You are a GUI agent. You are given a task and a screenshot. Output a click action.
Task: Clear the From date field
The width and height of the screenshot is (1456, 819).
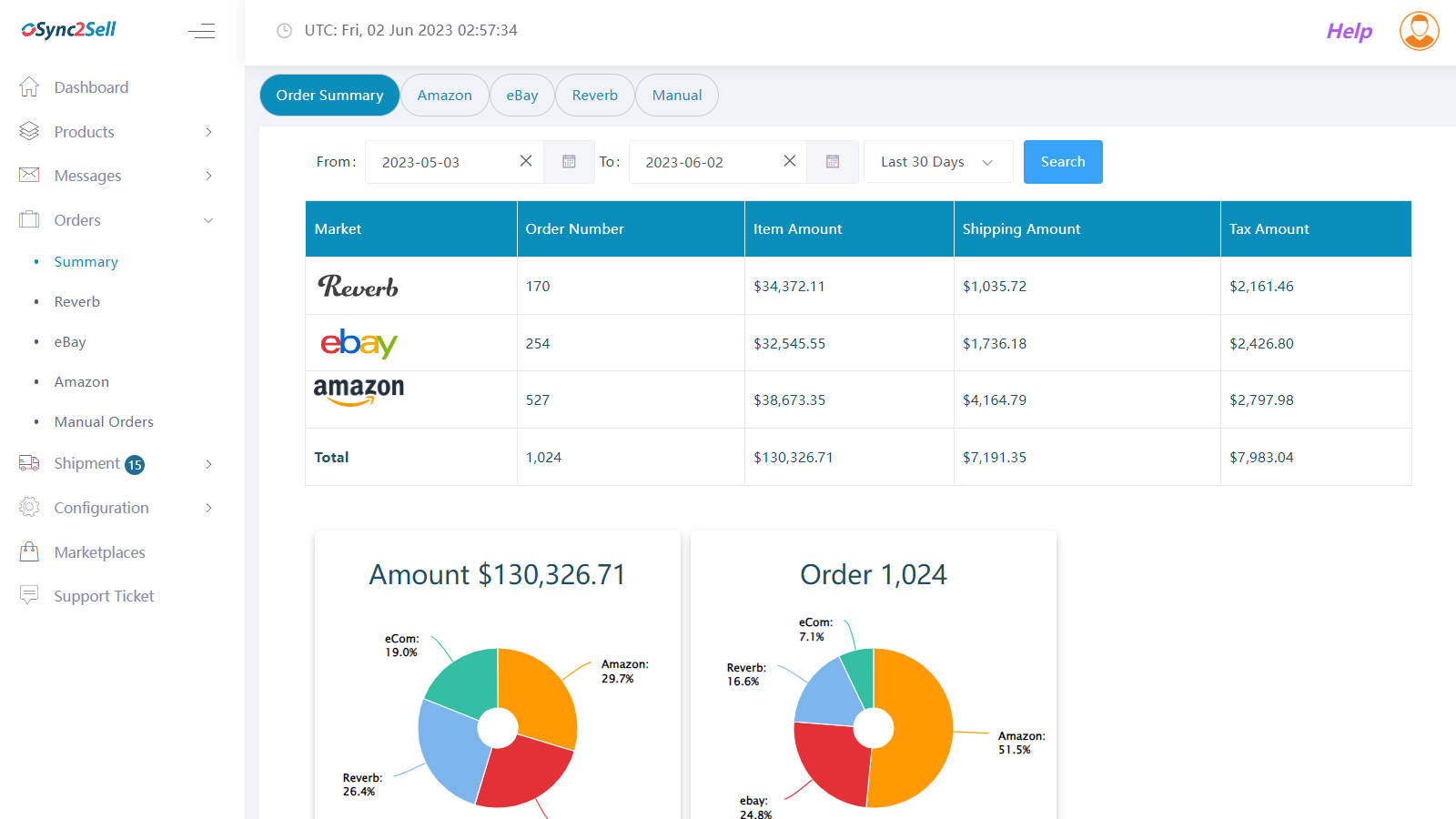click(526, 161)
